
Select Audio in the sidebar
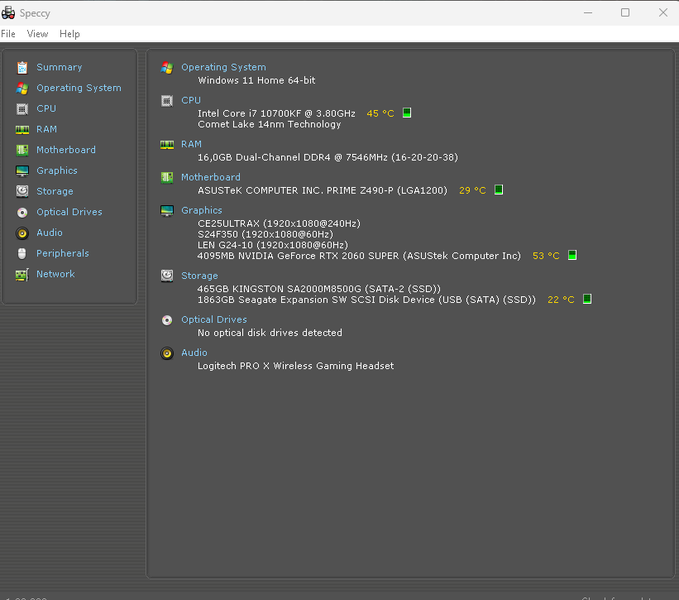pyautogui.click(x=49, y=233)
